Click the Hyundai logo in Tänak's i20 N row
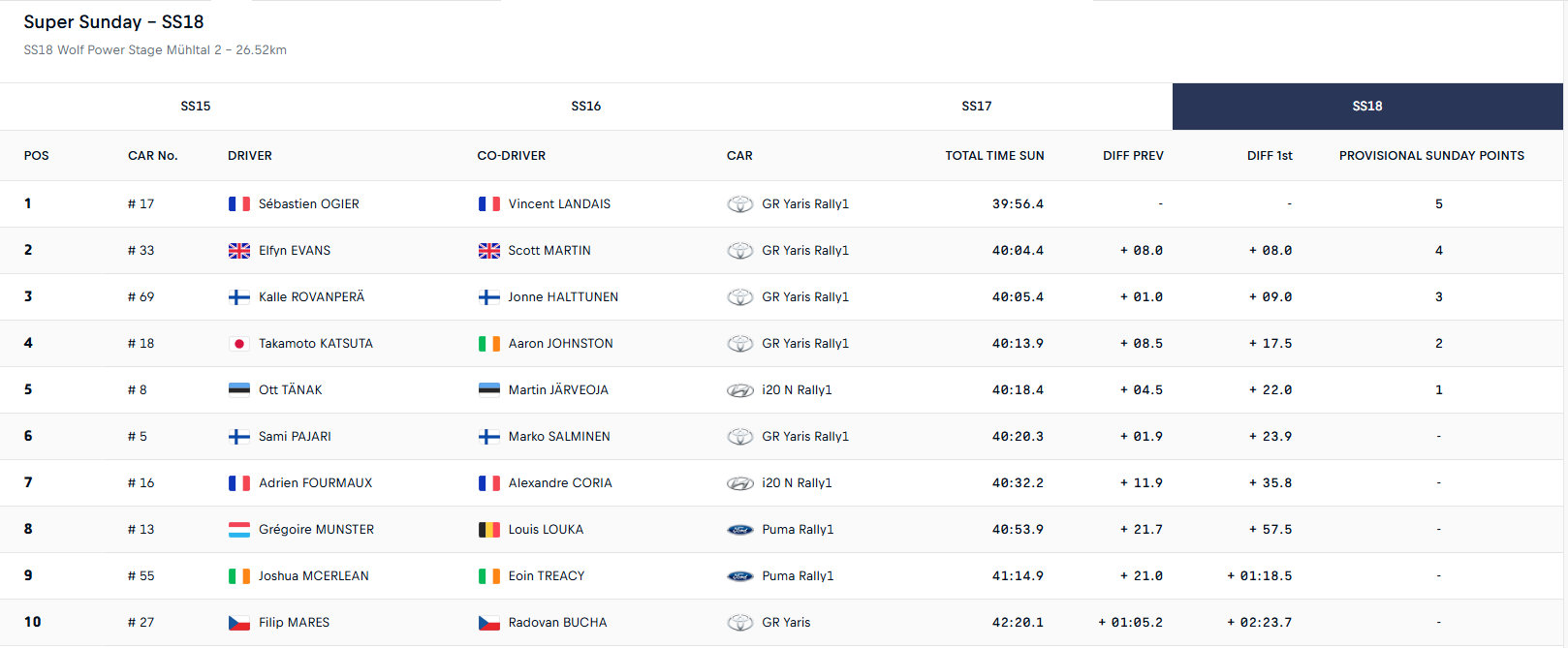The width and height of the screenshot is (1568, 648). coord(740,390)
